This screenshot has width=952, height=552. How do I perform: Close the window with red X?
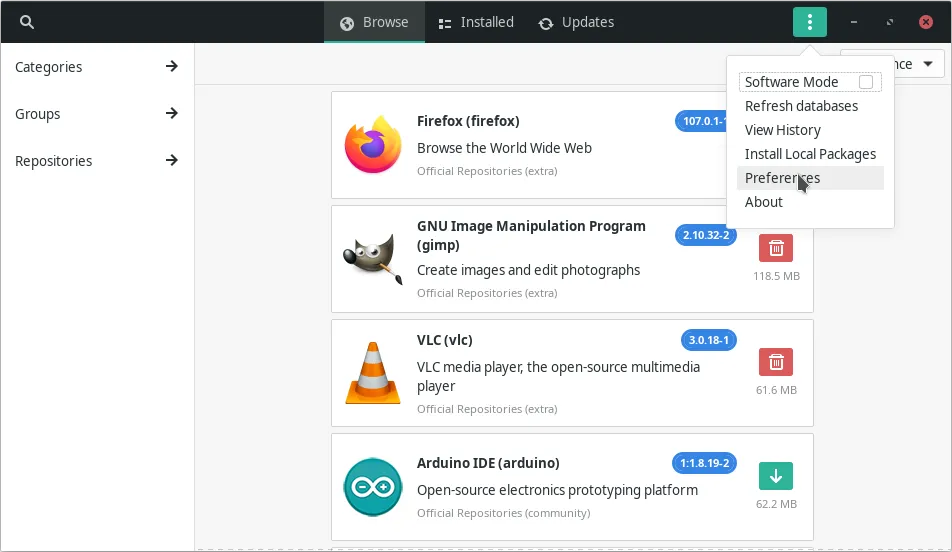[x=926, y=22]
